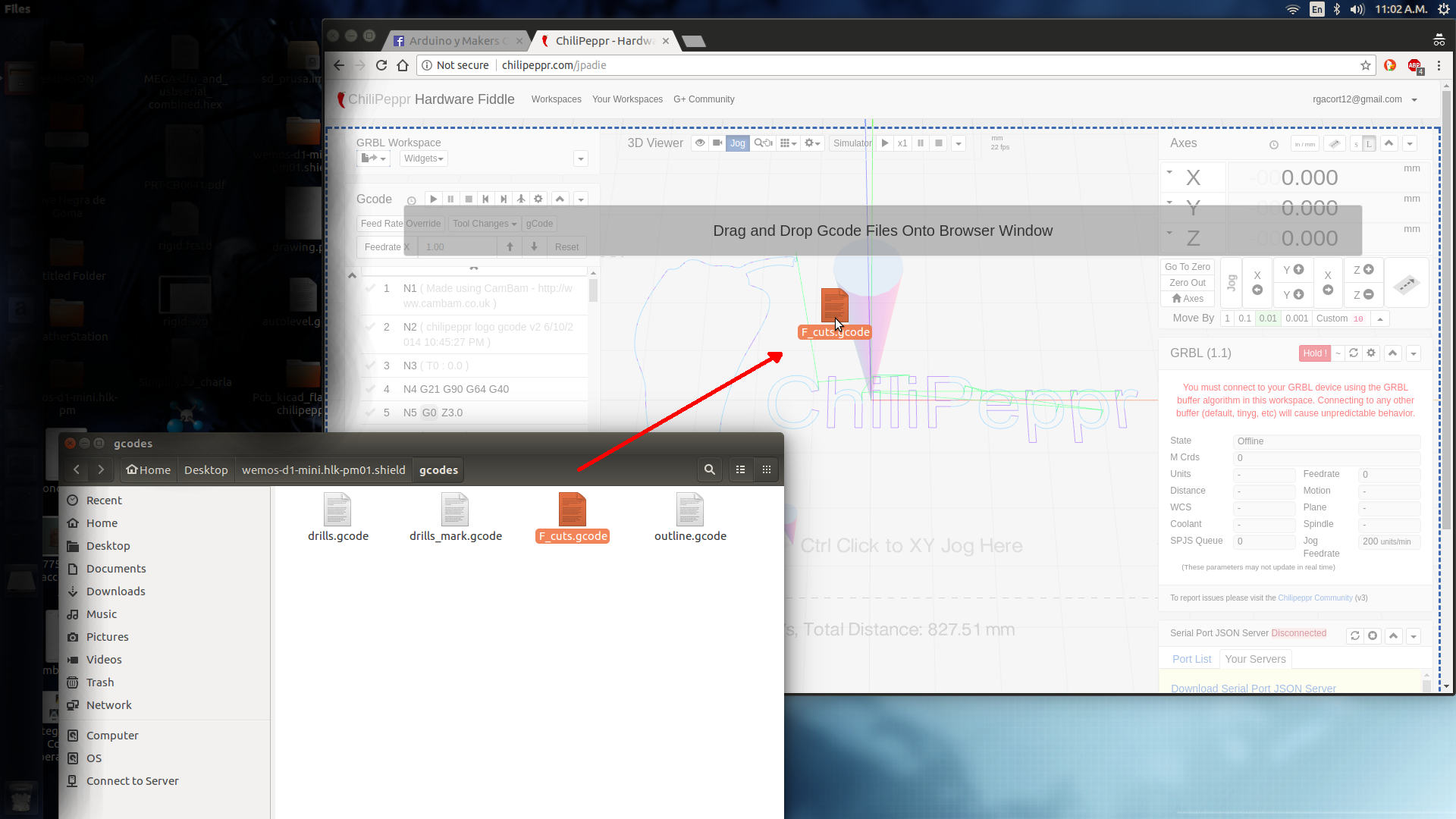Open the Your Workspaces menu
This screenshot has height=819, width=1456.
(627, 99)
